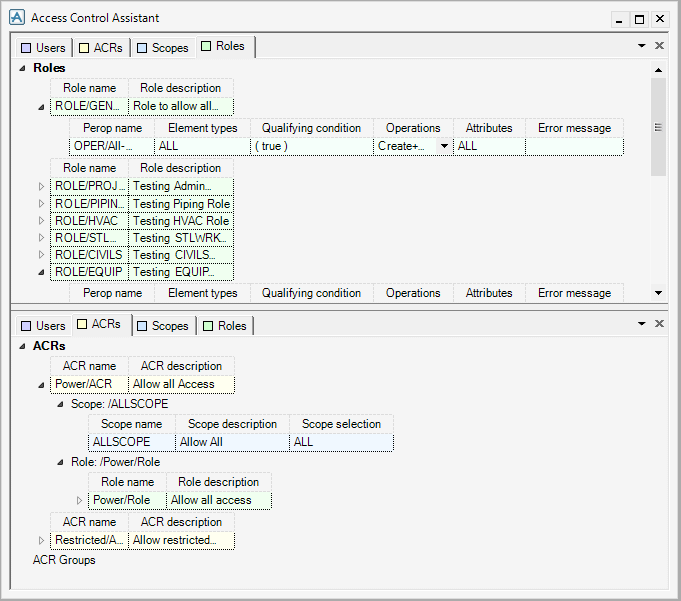Screen dimensions: 681x601
Task: Select the 'Testing STLWRK...' cell
Action: (x=181, y=238)
